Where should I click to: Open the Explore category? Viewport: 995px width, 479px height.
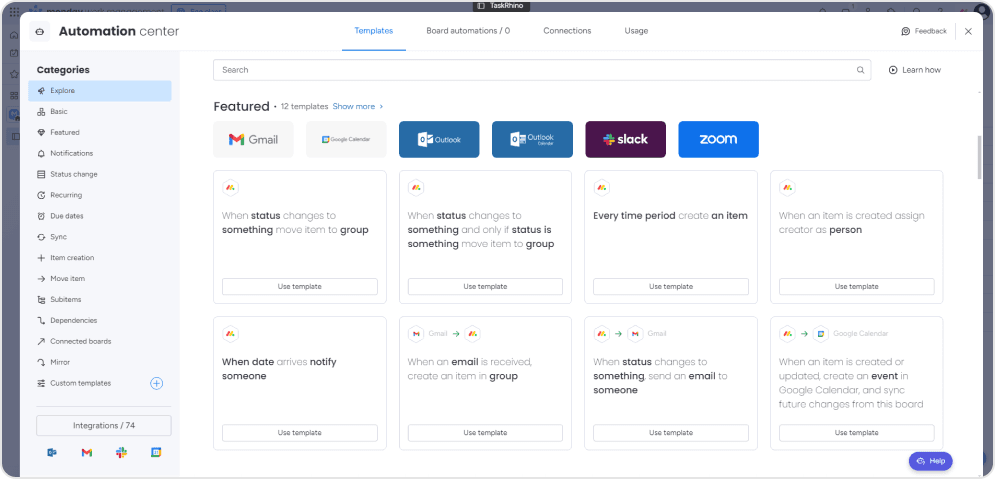[x=100, y=91]
